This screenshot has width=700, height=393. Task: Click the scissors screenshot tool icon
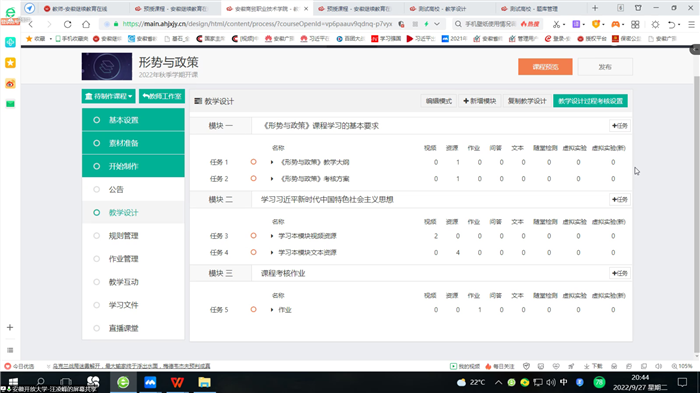[556, 24]
